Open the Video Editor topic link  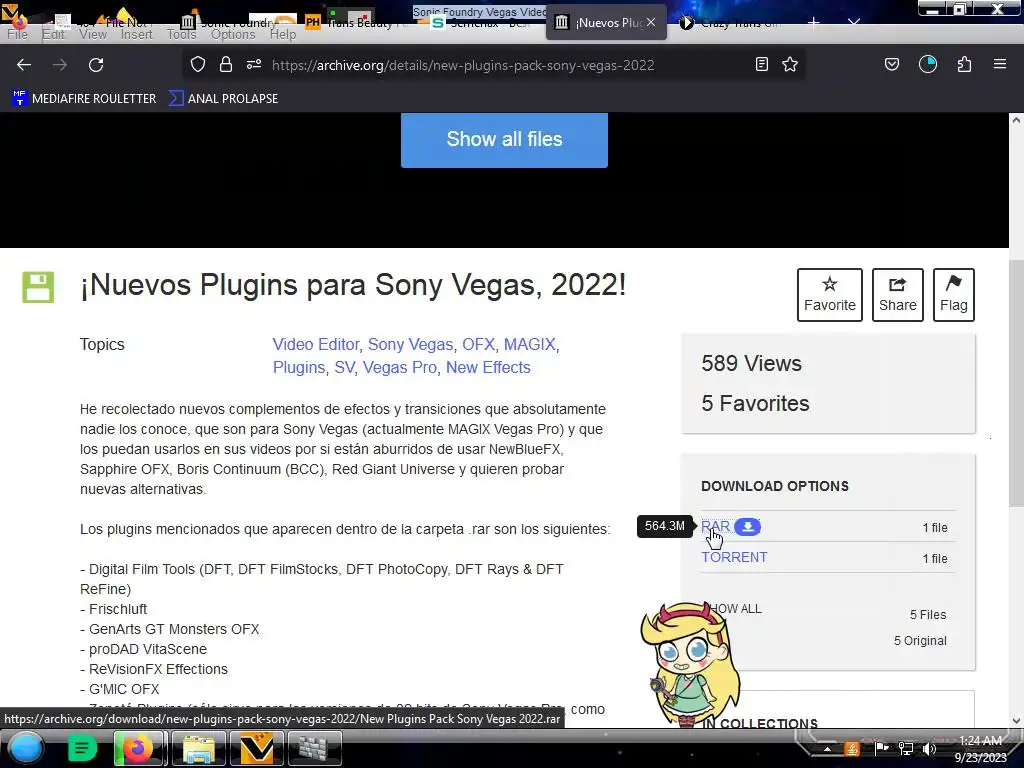click(x=315, y=344)
